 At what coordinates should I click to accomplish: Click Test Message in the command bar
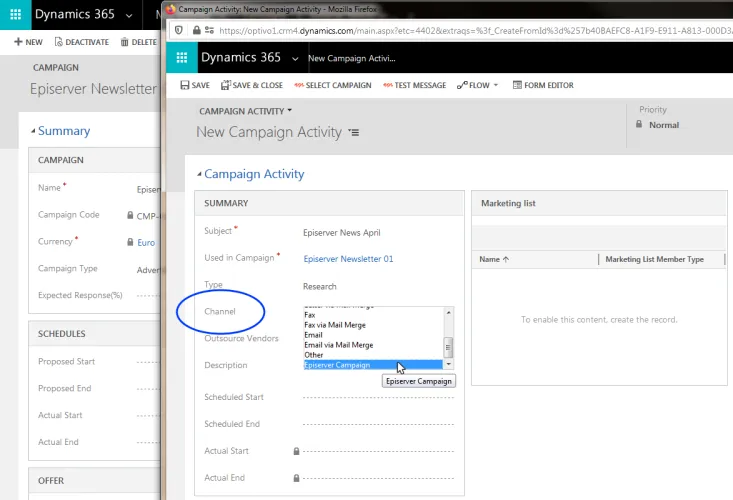click(414, 85)
